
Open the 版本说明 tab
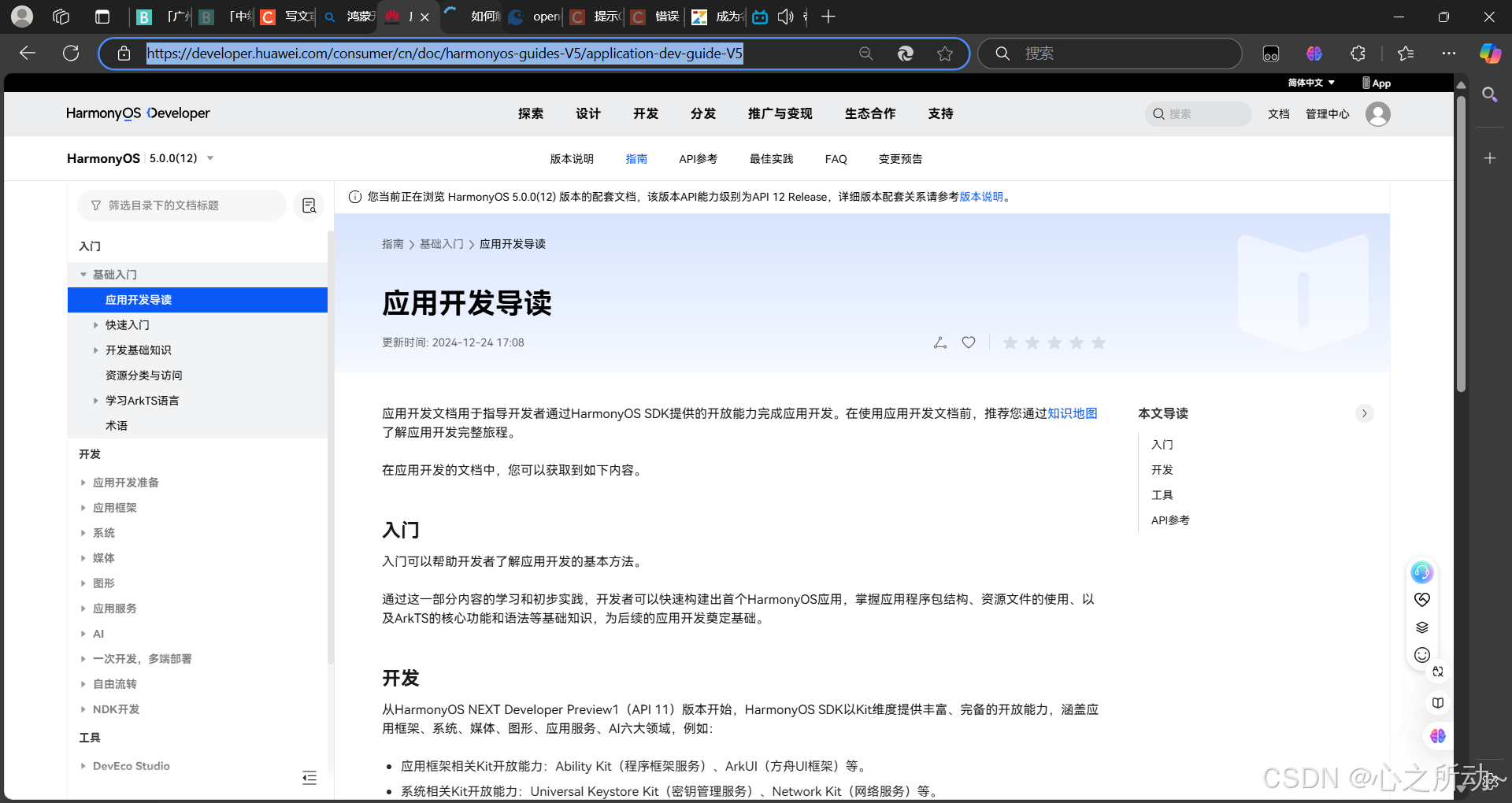[x=572, y=159]
